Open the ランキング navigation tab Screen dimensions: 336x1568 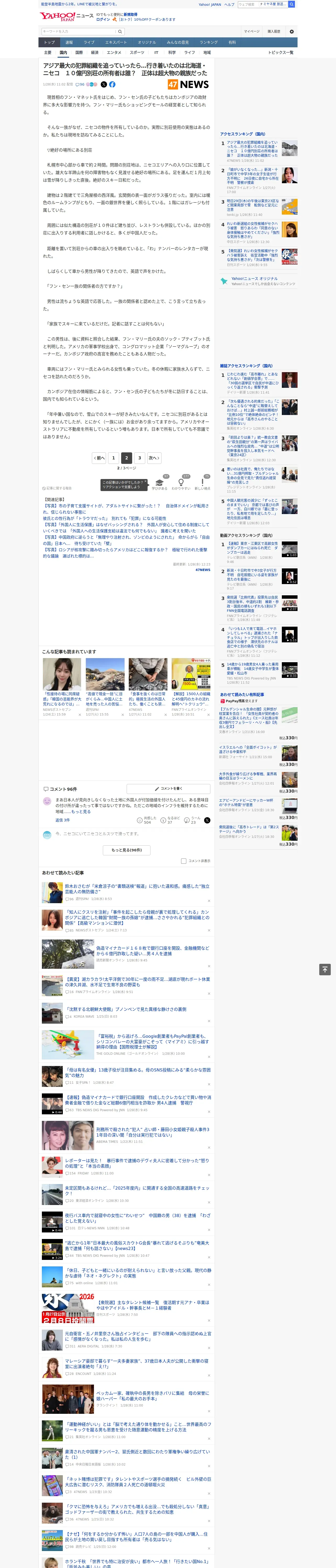pos(209,43)
